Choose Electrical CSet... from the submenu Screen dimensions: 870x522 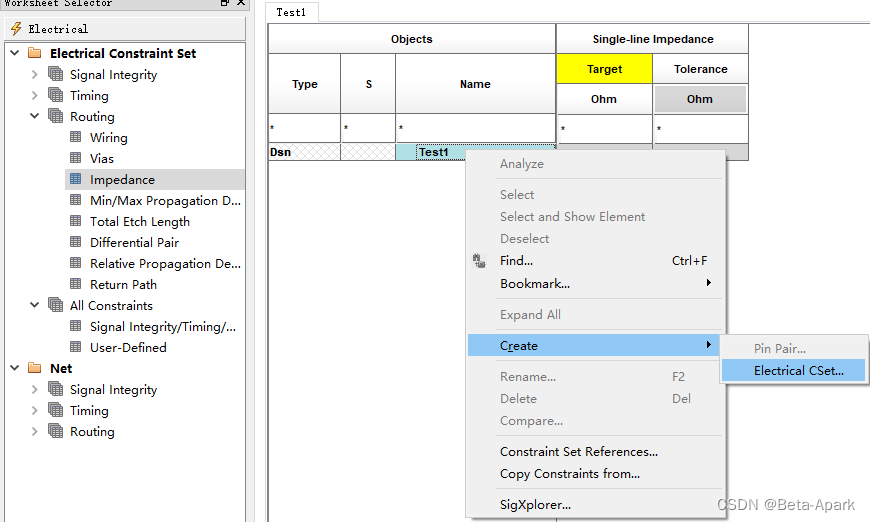click(x=798, y=371)
